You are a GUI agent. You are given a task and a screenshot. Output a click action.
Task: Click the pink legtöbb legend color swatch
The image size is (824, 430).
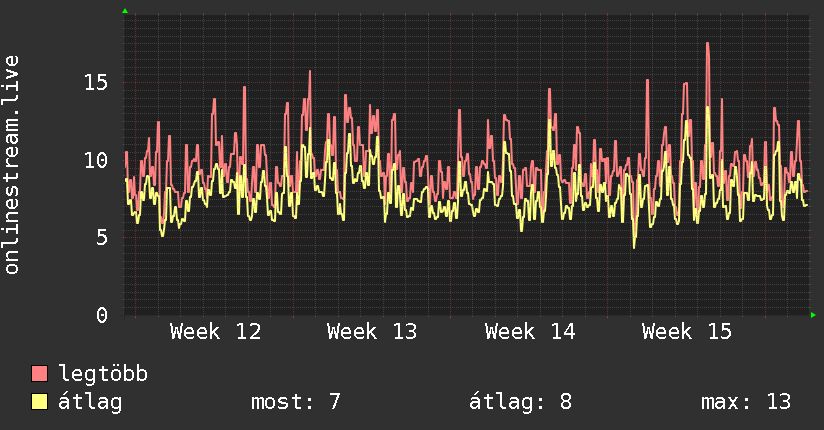pyautogui.click(x=39, y=374)
